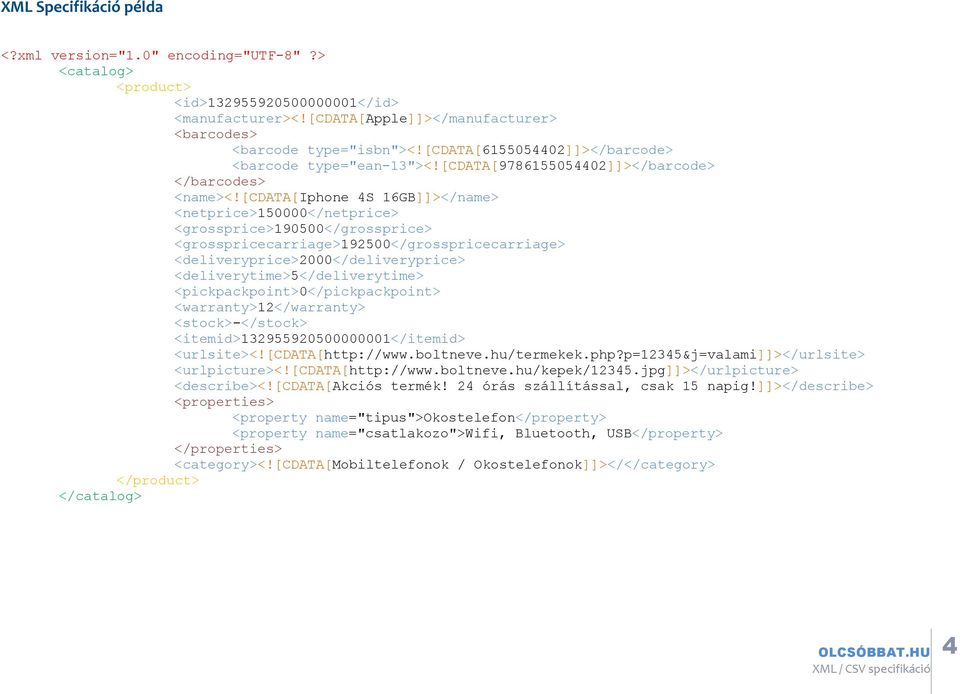The image size is (960, 694).
Task: Click the opening <catalog> tag
Action: pyautogui.click(x=96, y=72)
